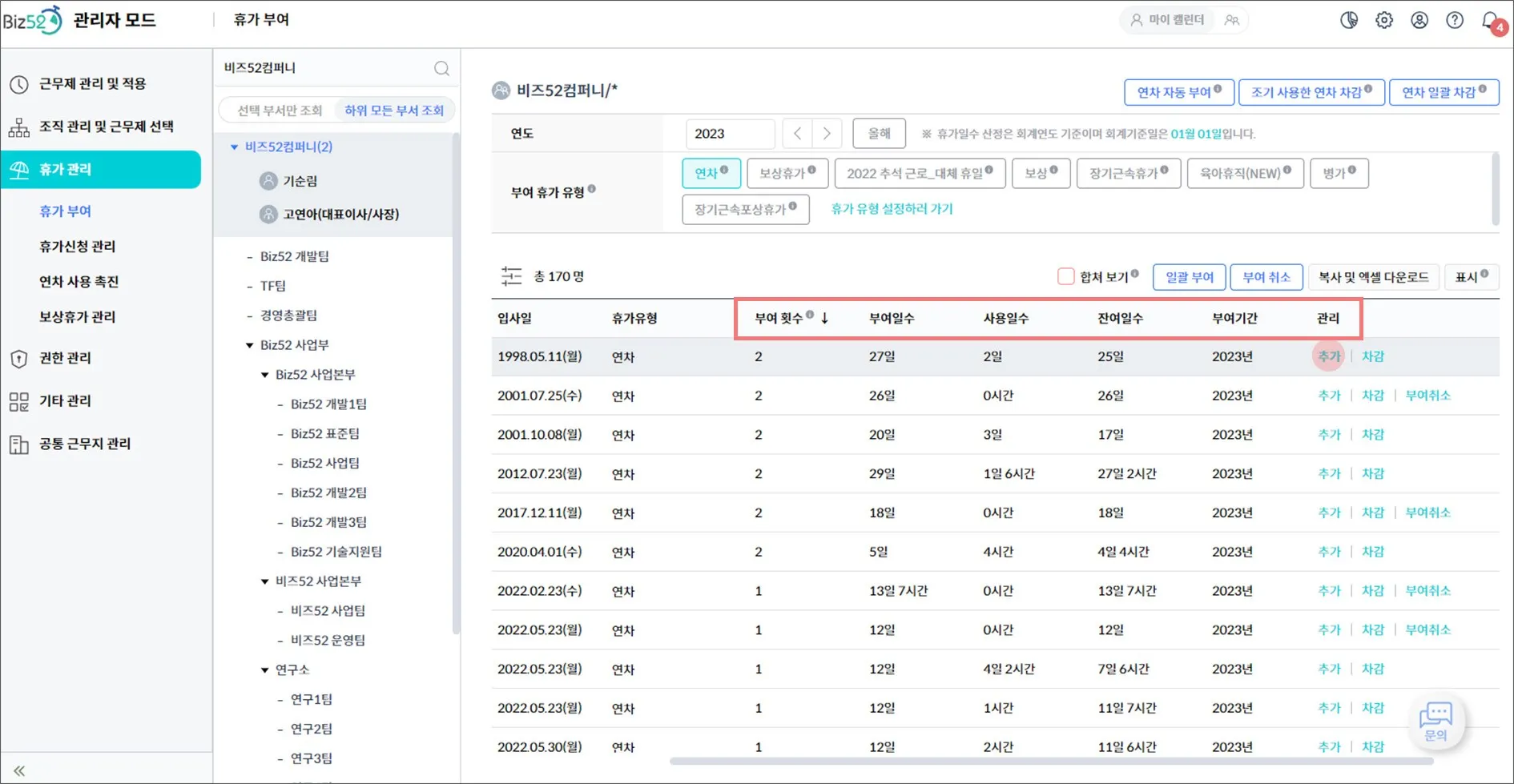Click 복사 및 엑셀 다운로드 button
The image size is (1514, 784).
point(1374,277)
